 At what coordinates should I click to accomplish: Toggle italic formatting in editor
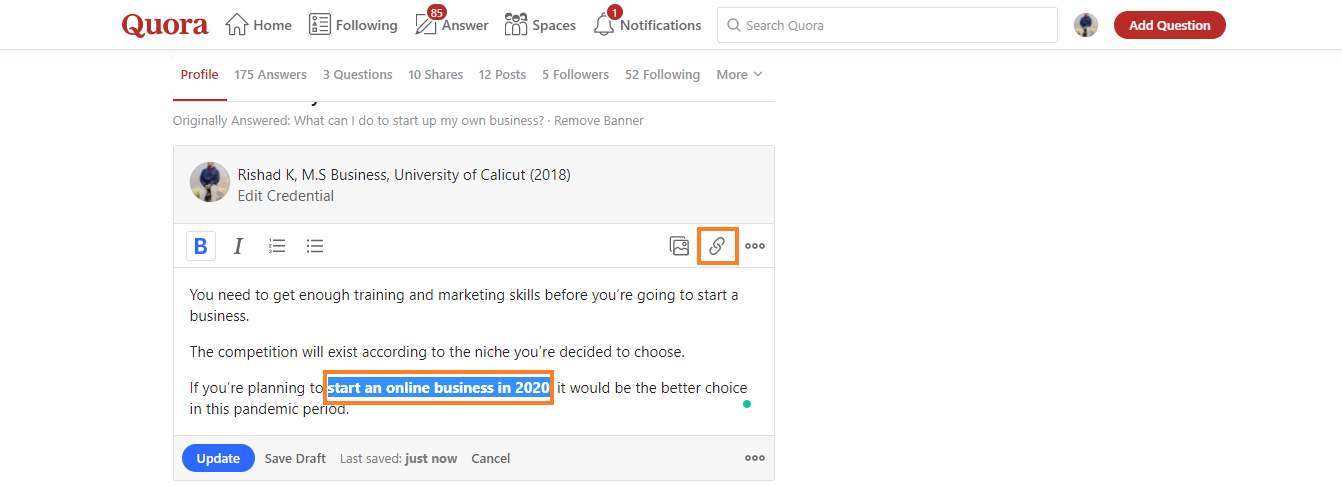coord(238,246)
